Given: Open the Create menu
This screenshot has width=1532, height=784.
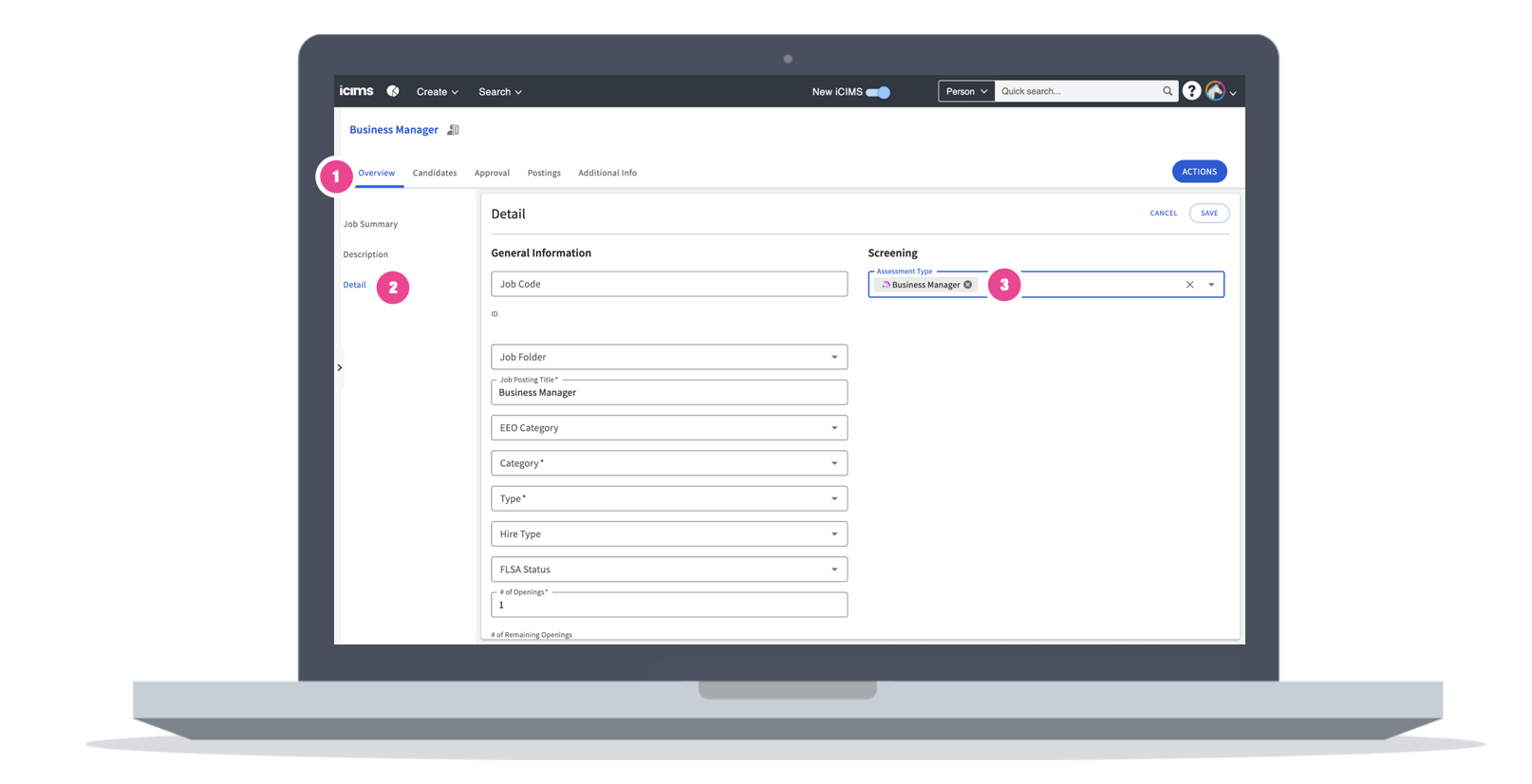Looking at the screenshot, I should coord(437,92).
